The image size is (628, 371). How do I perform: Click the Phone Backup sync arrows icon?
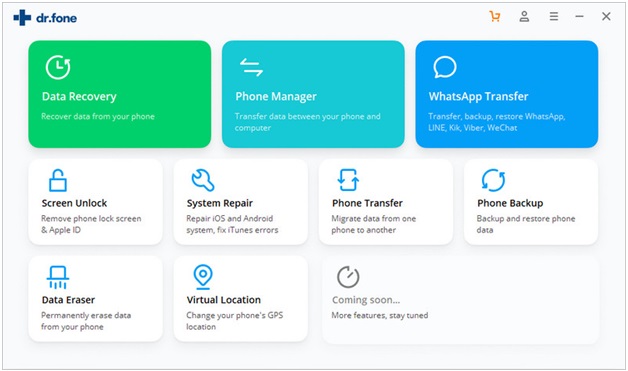[493, 180]
